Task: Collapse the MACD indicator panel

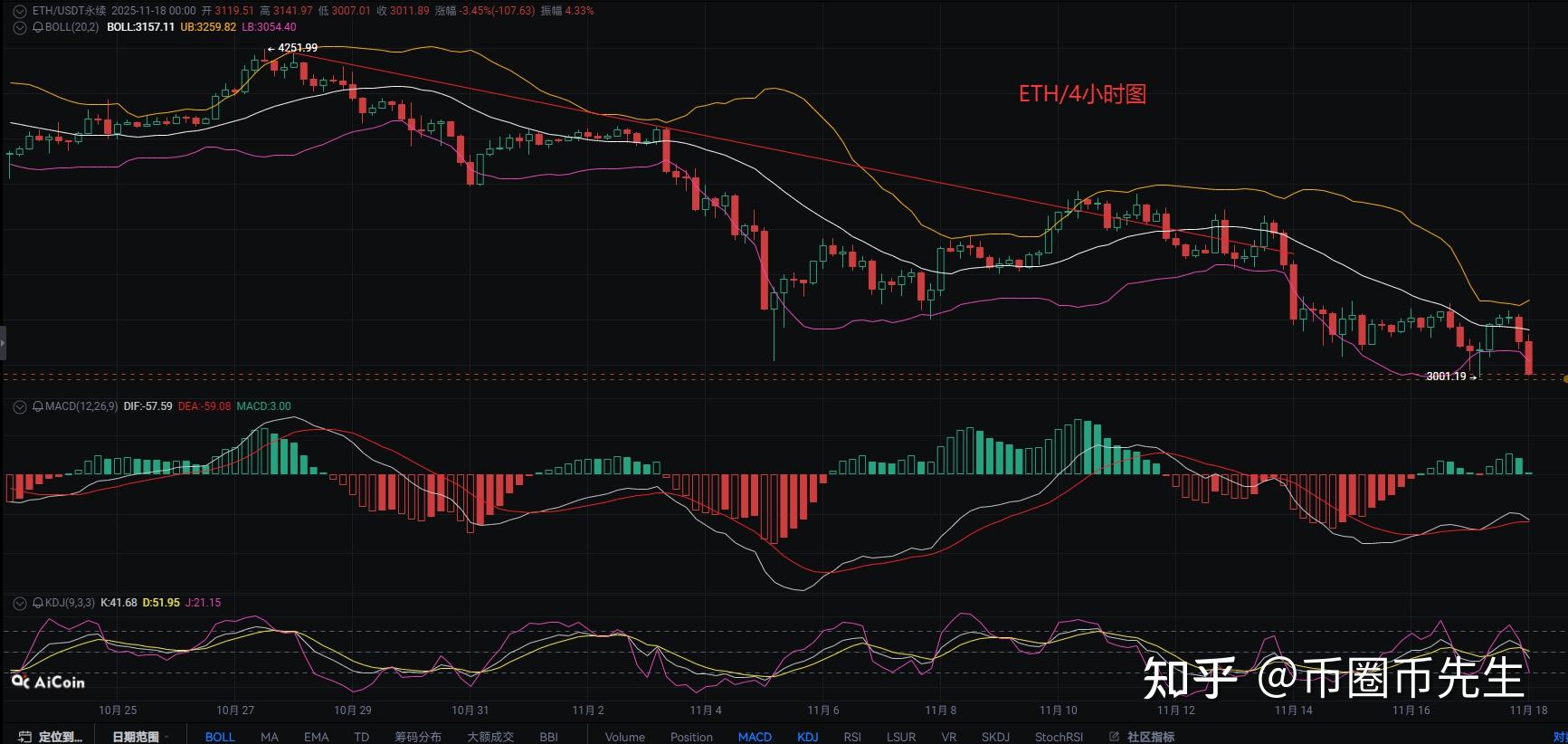Action: [x=20, y=406]
